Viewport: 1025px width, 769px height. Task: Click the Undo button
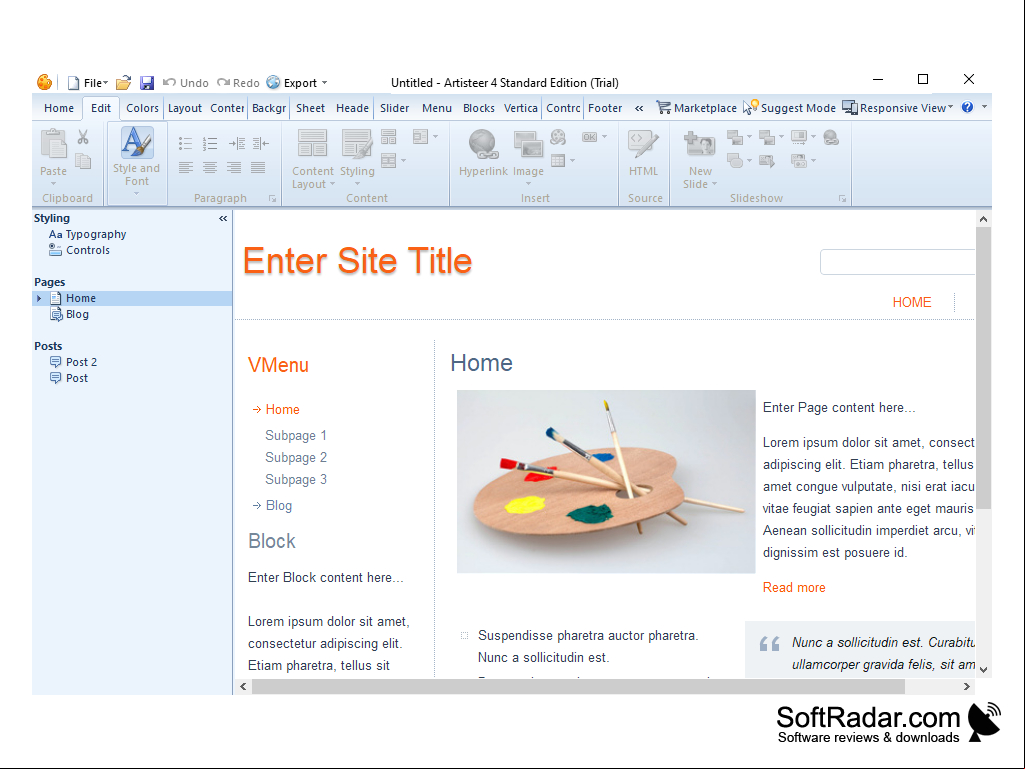(186, 83)
